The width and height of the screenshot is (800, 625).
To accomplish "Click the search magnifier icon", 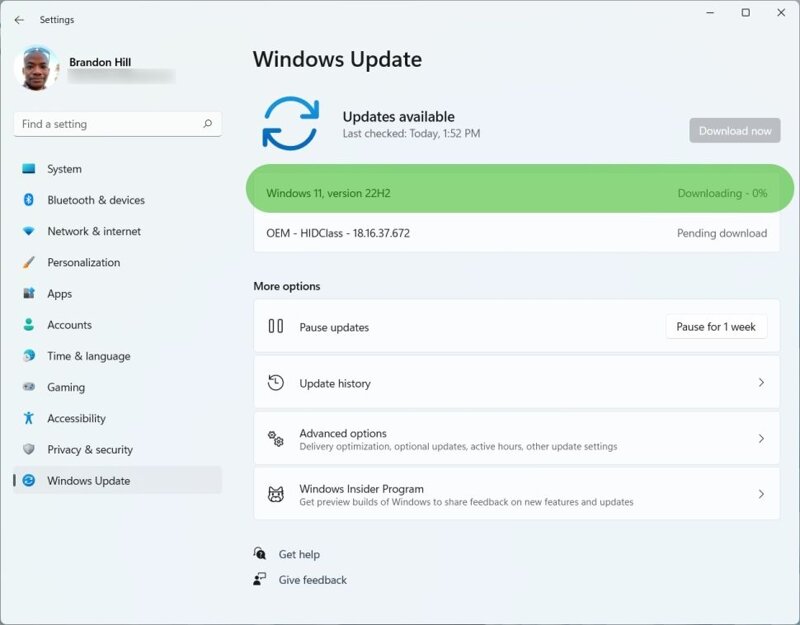I will point(208,123).
